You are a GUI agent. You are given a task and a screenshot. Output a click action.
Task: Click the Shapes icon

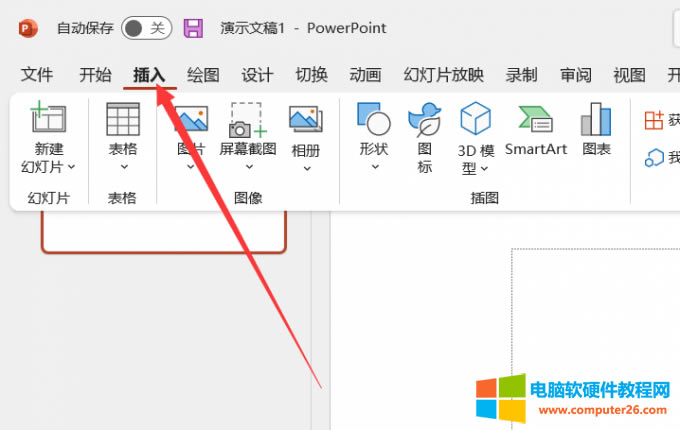pyautogui.click(x=373, y=119)
